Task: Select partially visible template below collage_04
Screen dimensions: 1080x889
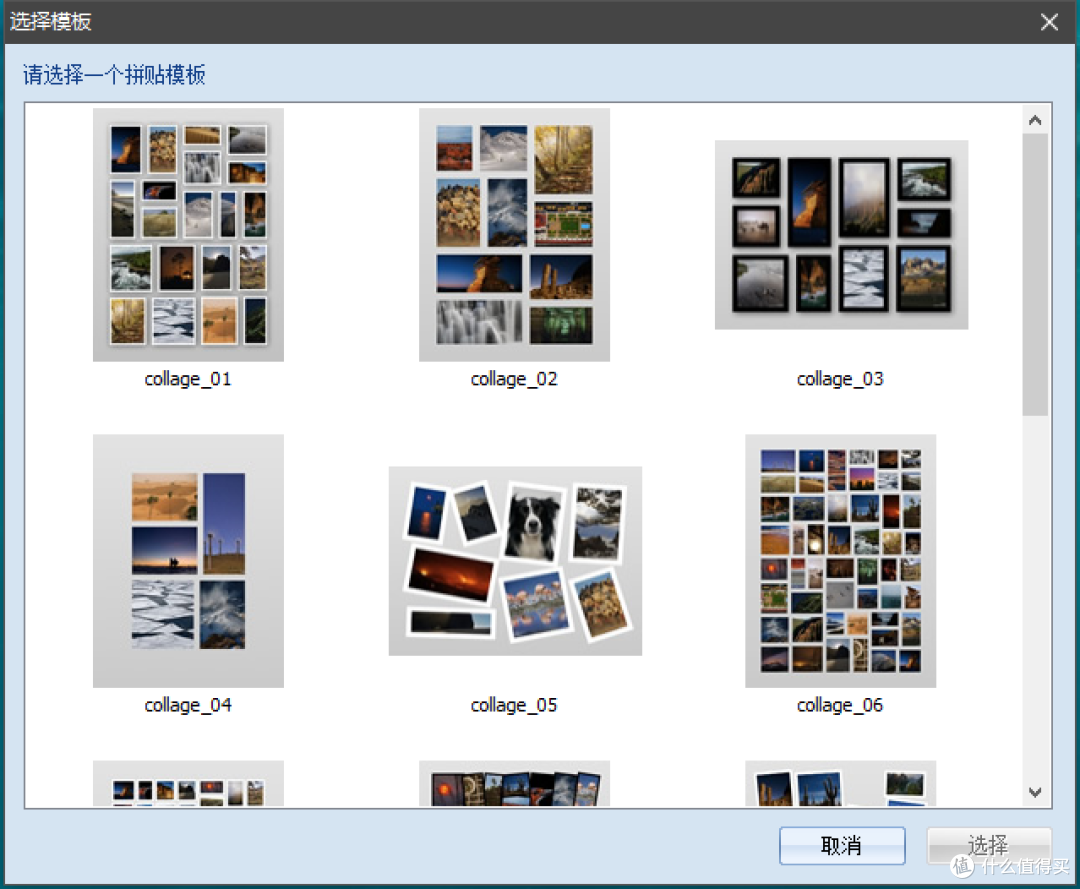Action: [x=188, y=784]
